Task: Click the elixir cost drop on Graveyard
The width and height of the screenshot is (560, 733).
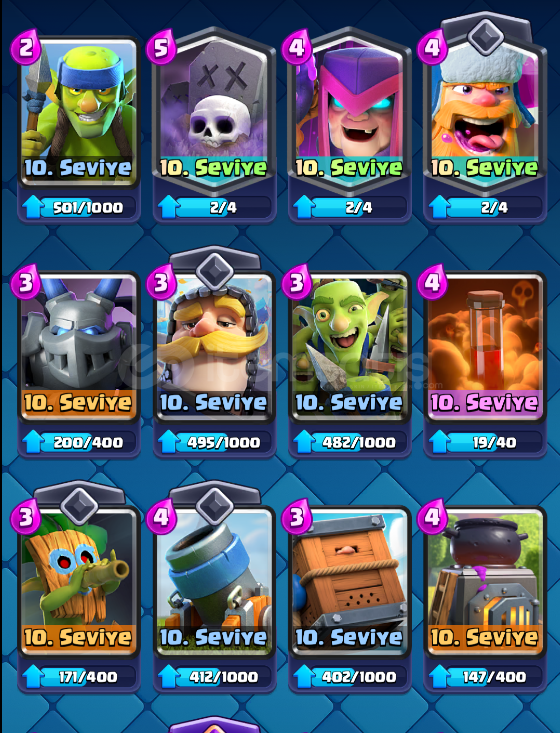Action: coord(161,47)
